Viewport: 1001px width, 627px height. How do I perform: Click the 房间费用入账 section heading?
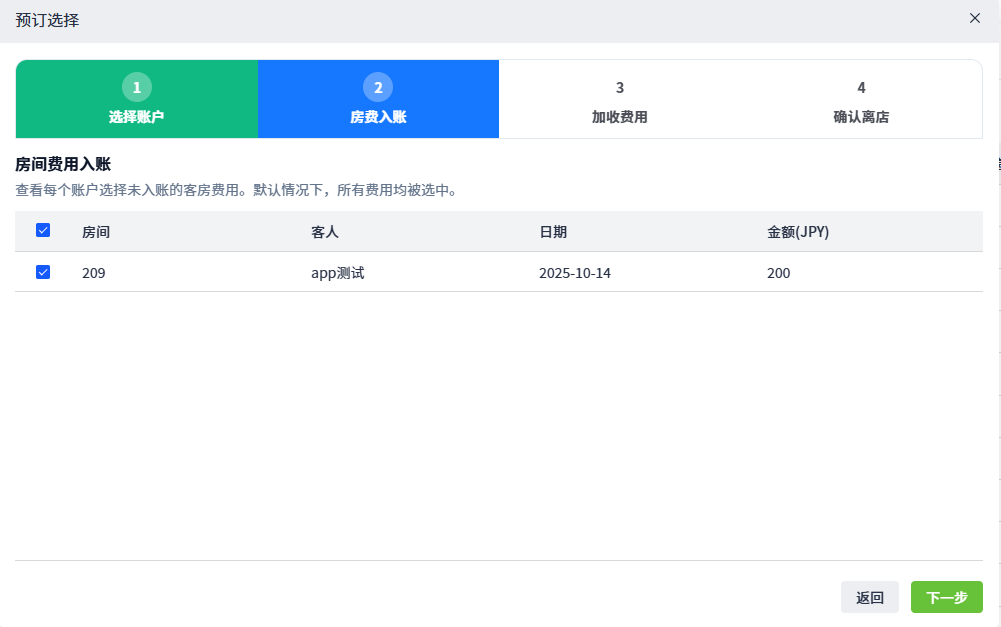[62, 164]
